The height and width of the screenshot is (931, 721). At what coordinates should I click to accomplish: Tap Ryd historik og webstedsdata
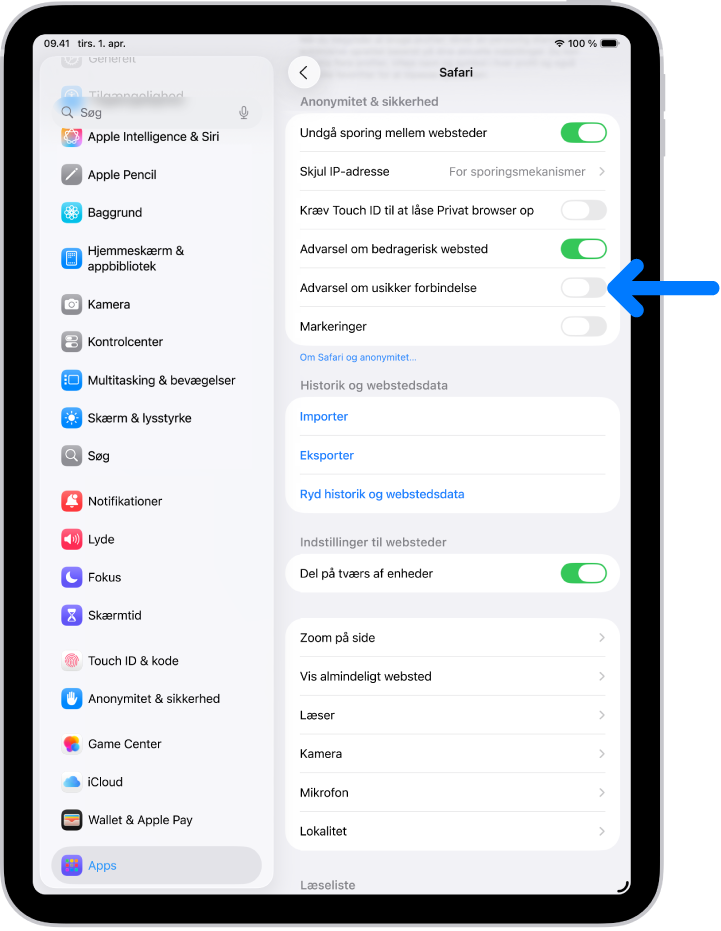382,494
